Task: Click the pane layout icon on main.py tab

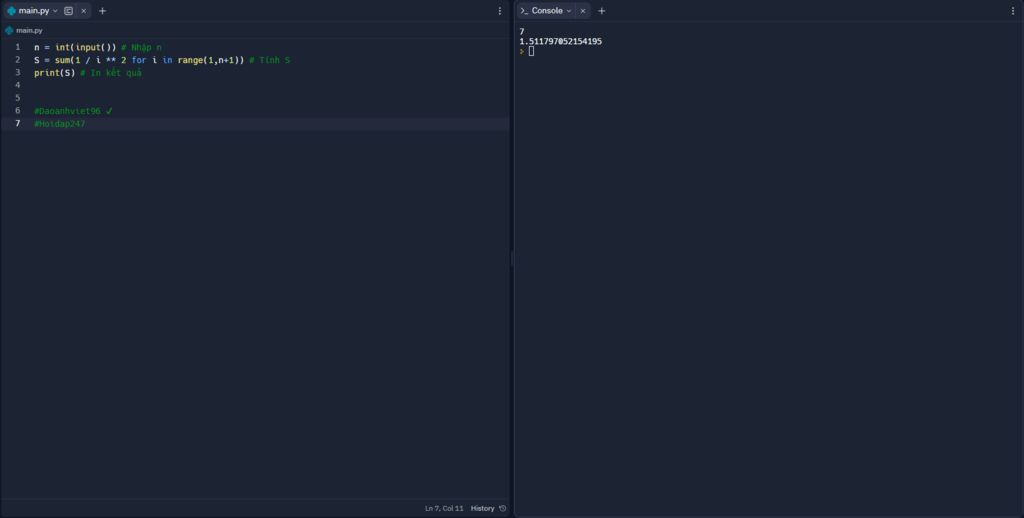Action: 68,11
